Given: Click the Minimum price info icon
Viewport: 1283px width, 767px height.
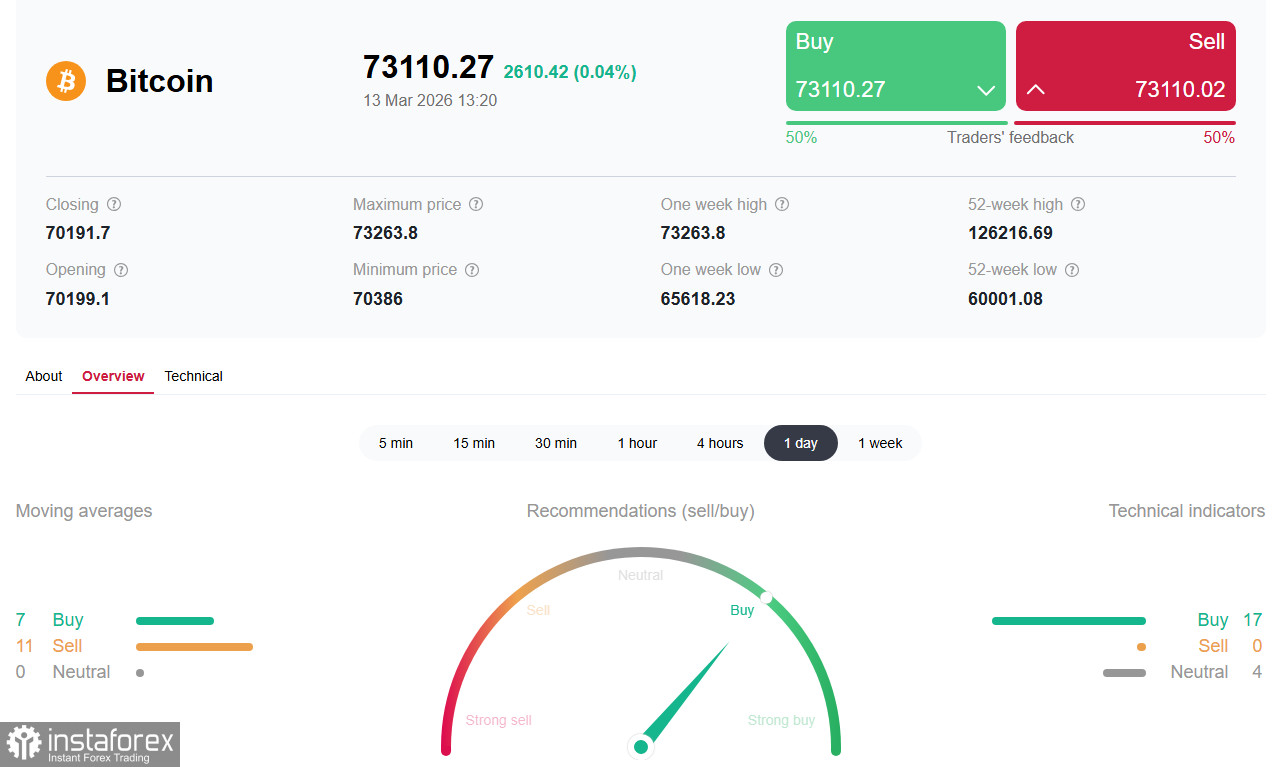Looking at the screenshot, I should 471,269.
